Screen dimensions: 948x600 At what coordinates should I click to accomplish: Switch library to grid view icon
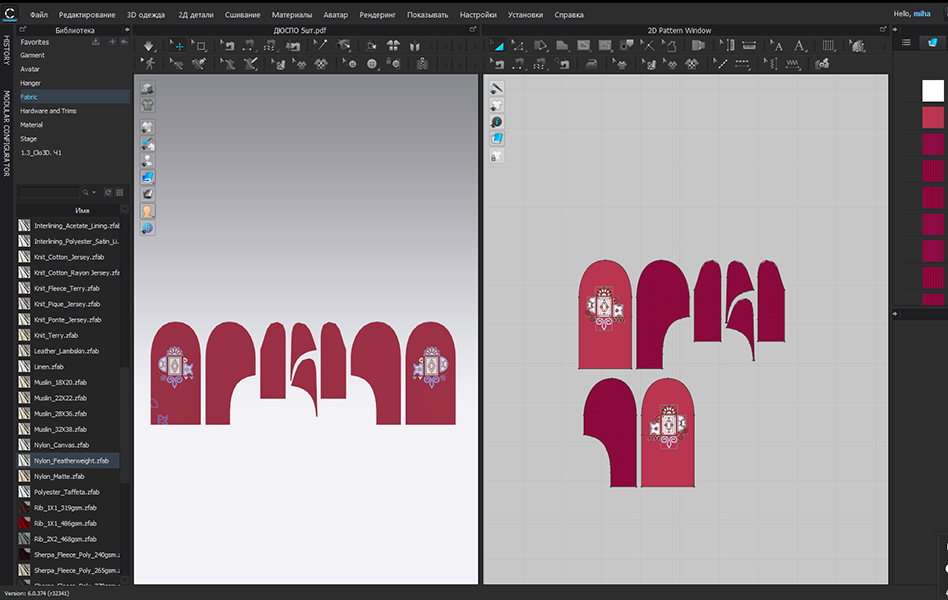[x=120, y=192]
